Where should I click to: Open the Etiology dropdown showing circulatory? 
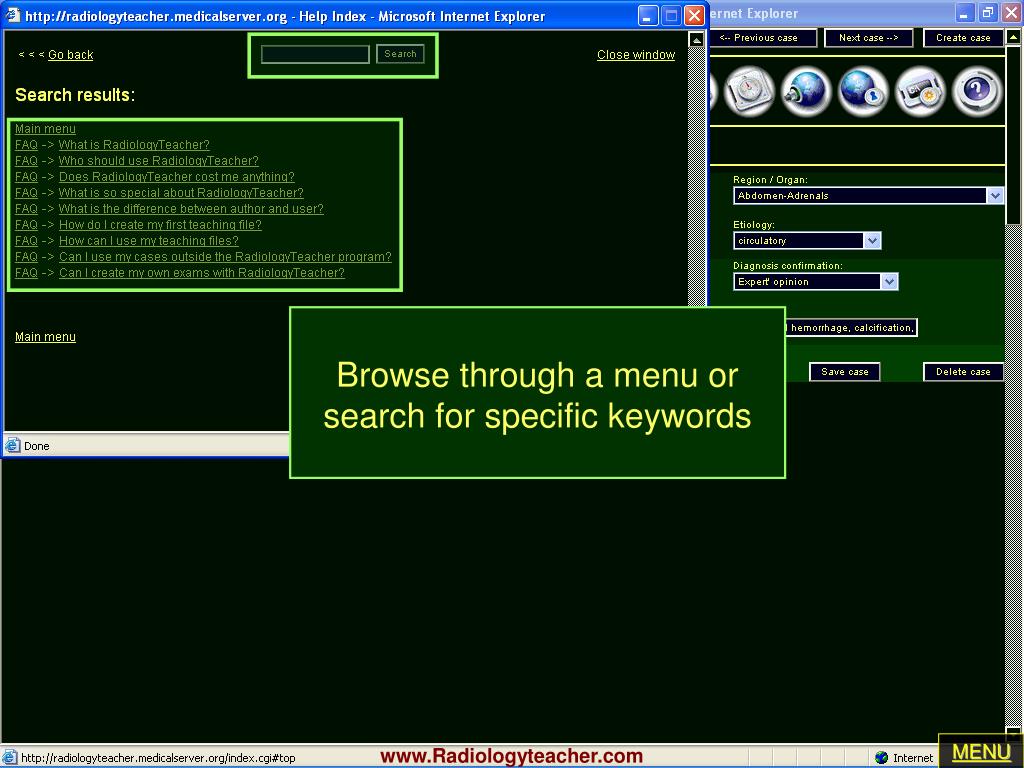point(807,240)
